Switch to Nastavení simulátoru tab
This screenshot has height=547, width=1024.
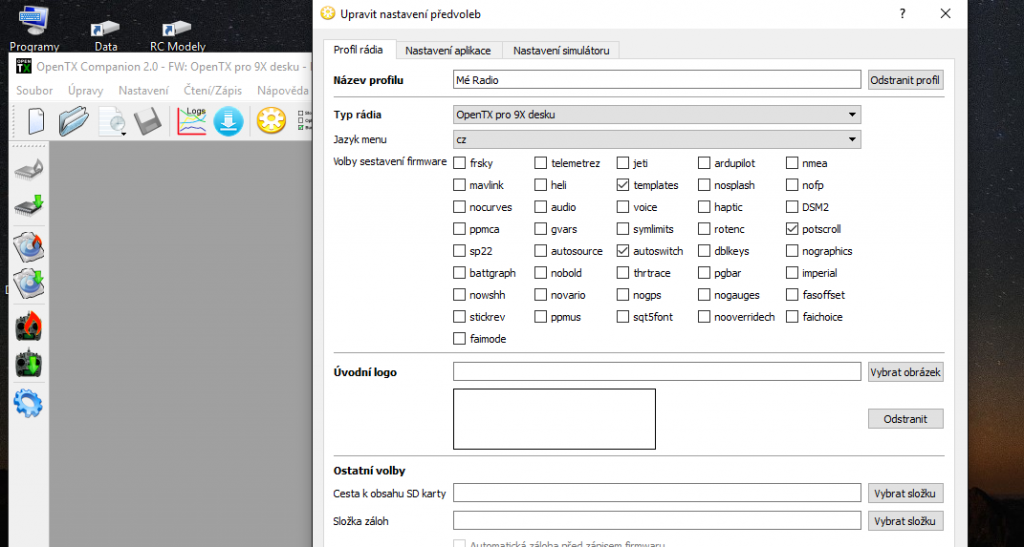(x=561, y=50)
